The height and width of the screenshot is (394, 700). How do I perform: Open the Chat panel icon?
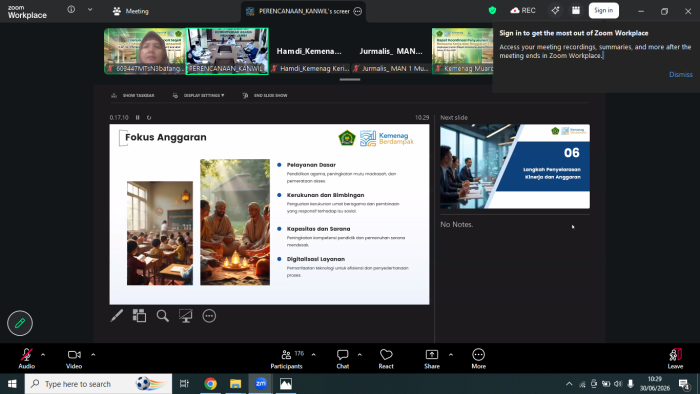click(342, 359)
